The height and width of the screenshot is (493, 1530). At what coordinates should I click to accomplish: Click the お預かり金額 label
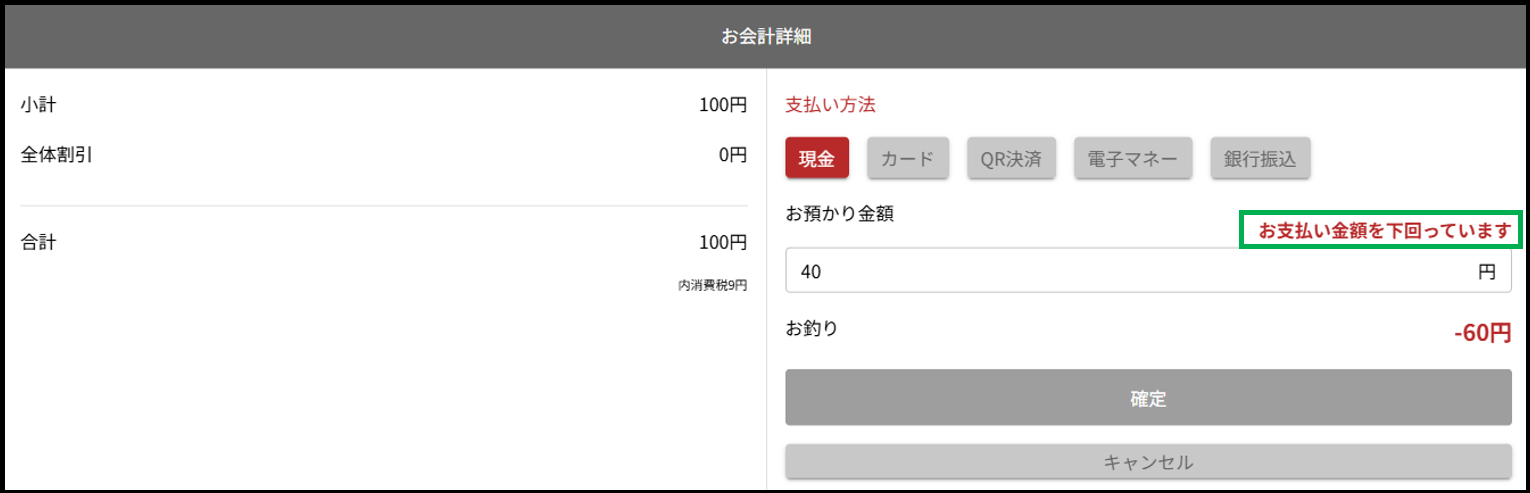[x=839, y=213]
